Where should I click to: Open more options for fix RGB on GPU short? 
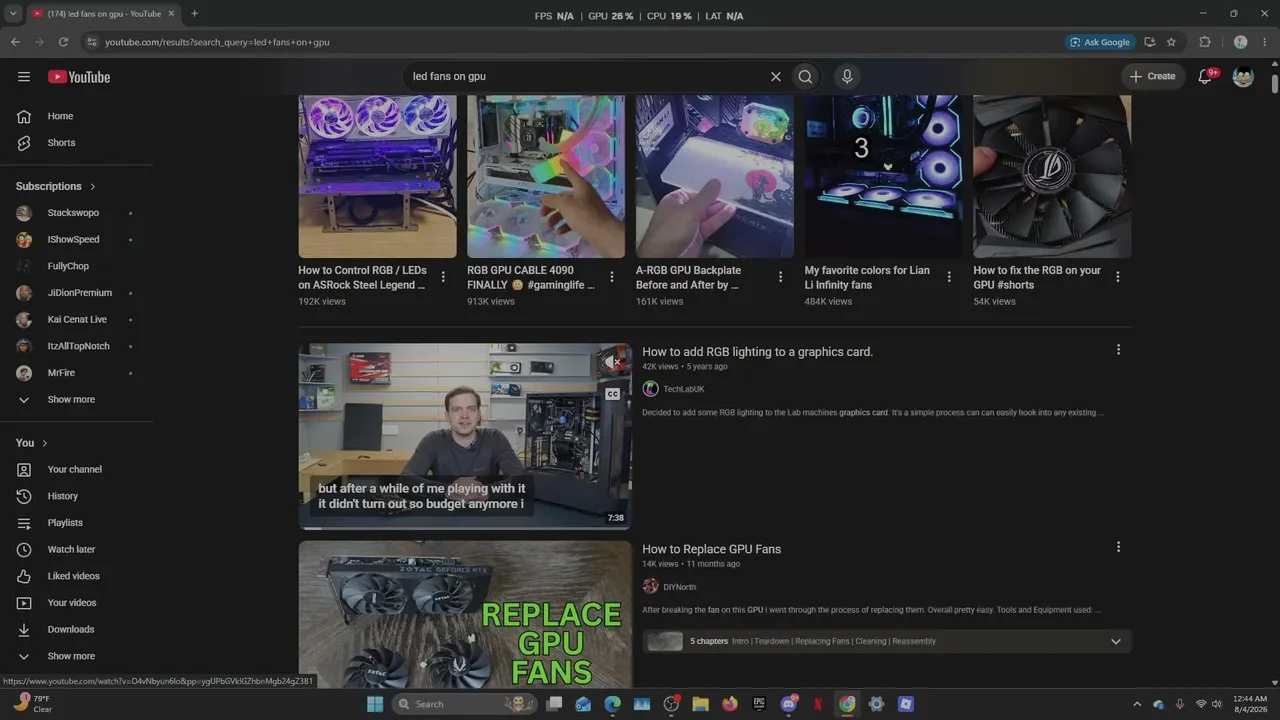coord(1118,277)
